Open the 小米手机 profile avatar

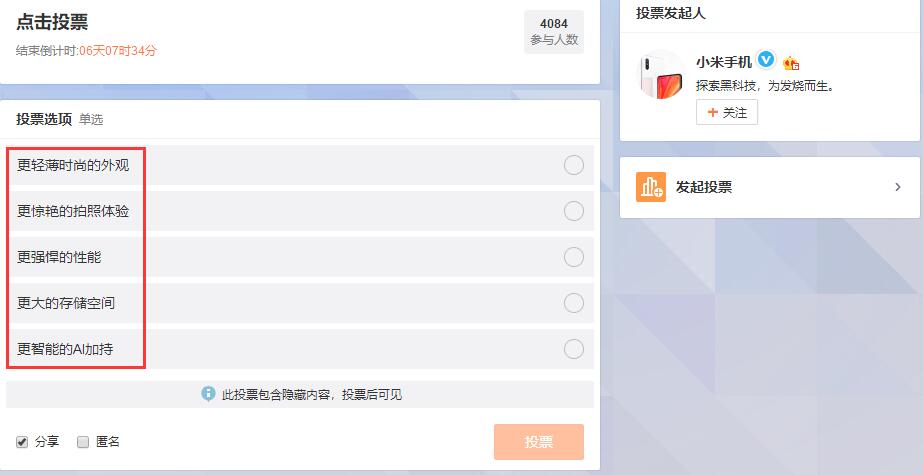pos(661,75)
